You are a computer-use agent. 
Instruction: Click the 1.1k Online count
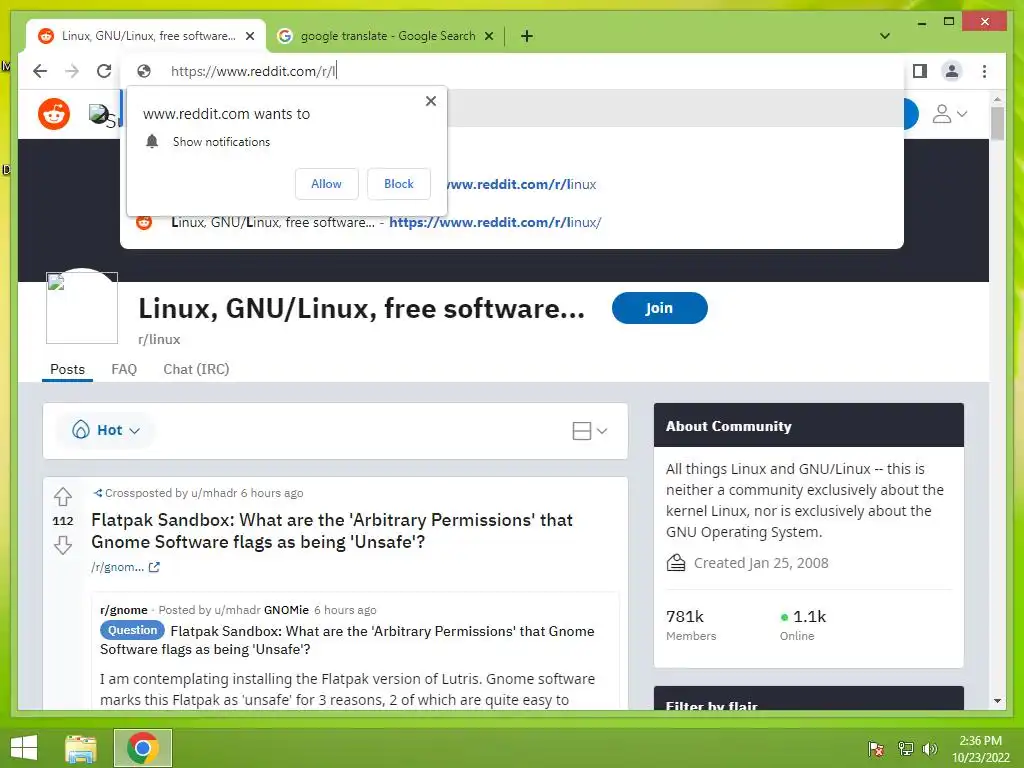[x=803, y=625]
